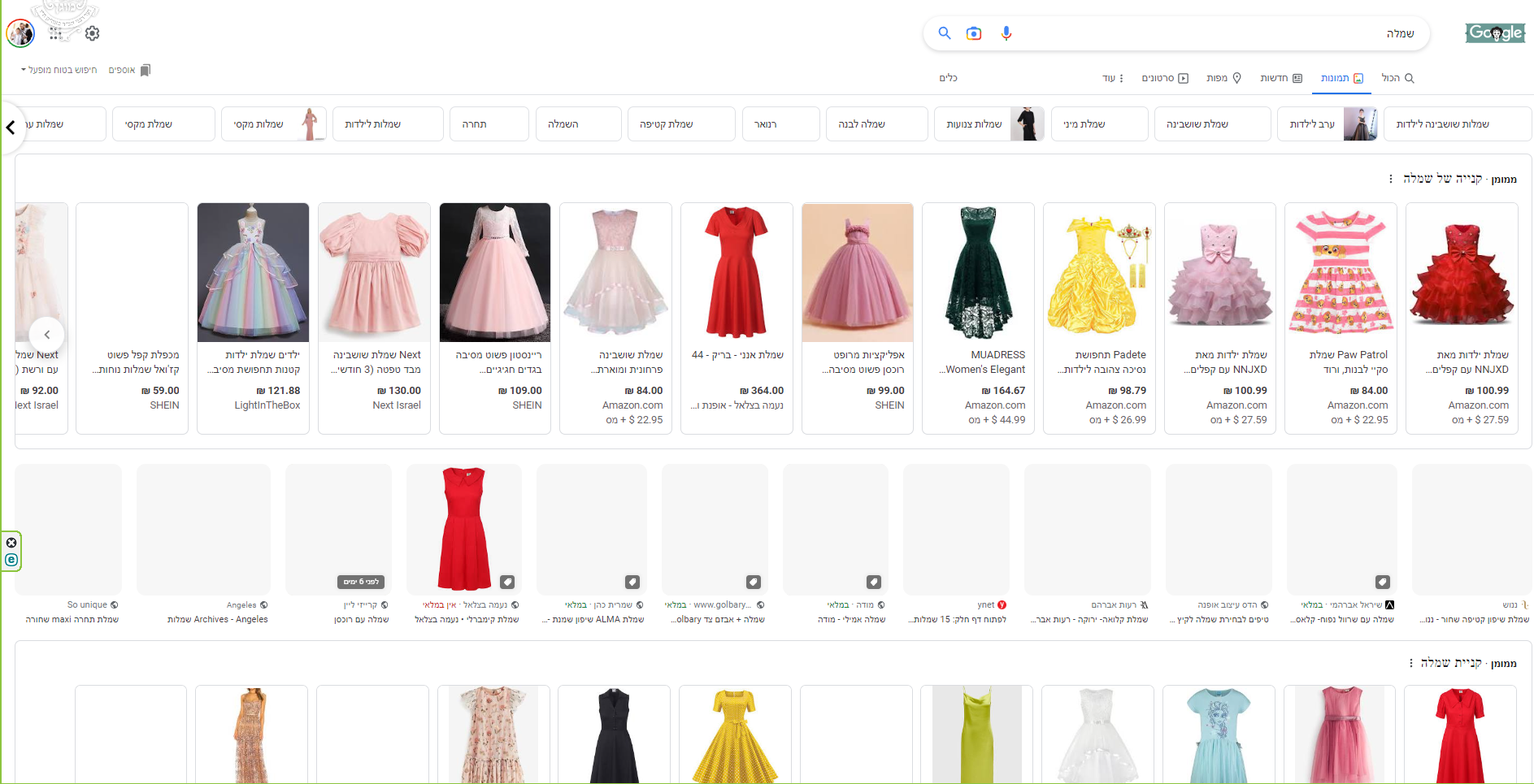Start voice search with the microphone
Screen dimensions: 1534x784
[x=1006, y=33]
